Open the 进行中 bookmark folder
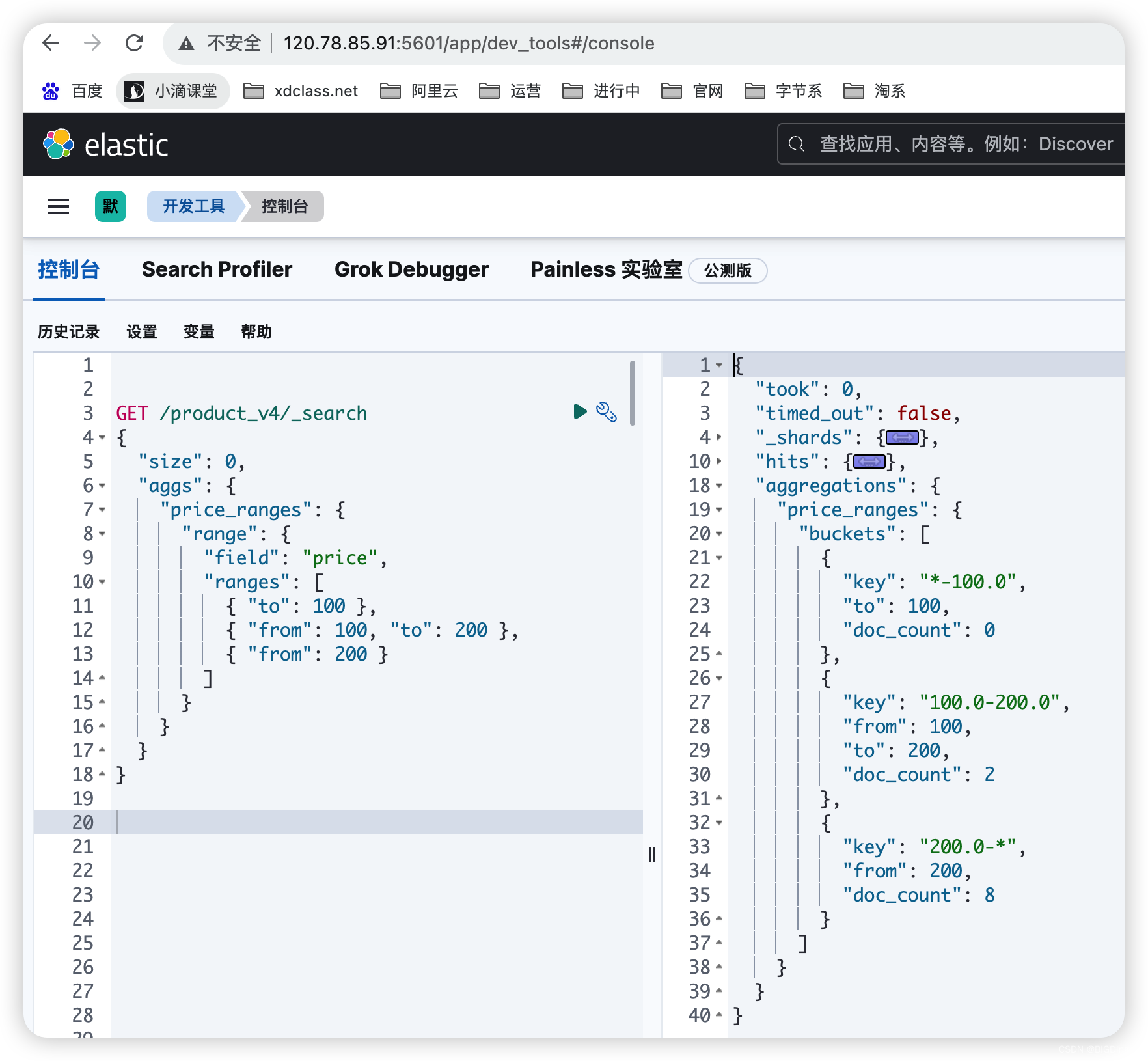The image size is (1148, 1061). tap(601, 91)
